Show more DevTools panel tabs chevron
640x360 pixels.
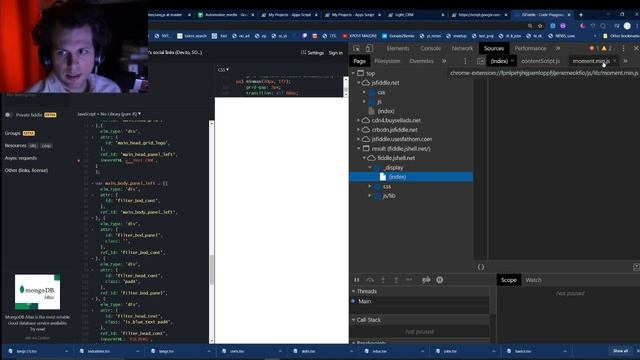point(558,48)
